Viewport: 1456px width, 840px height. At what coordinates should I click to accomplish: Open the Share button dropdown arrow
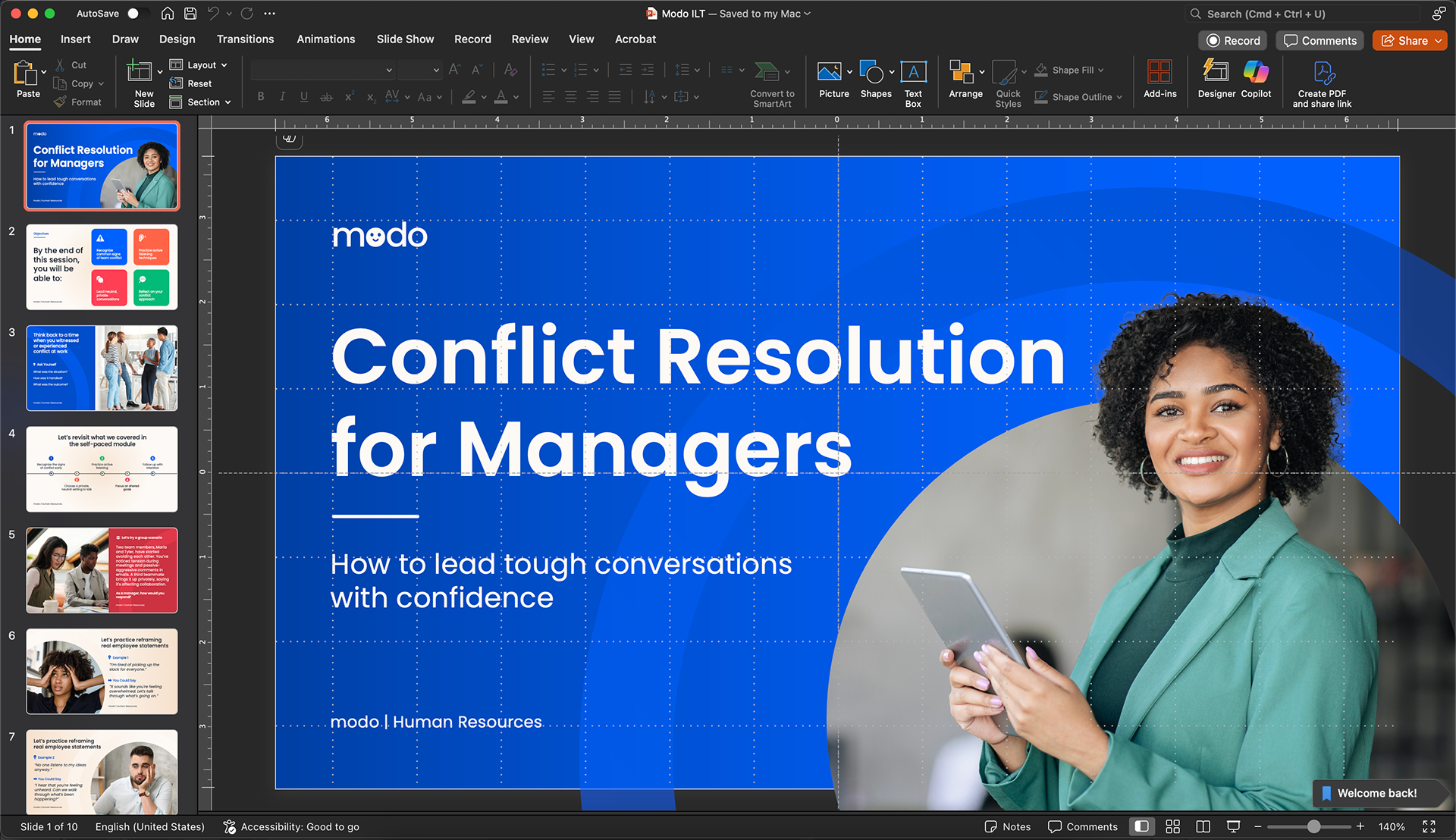tap(1438, 41)
